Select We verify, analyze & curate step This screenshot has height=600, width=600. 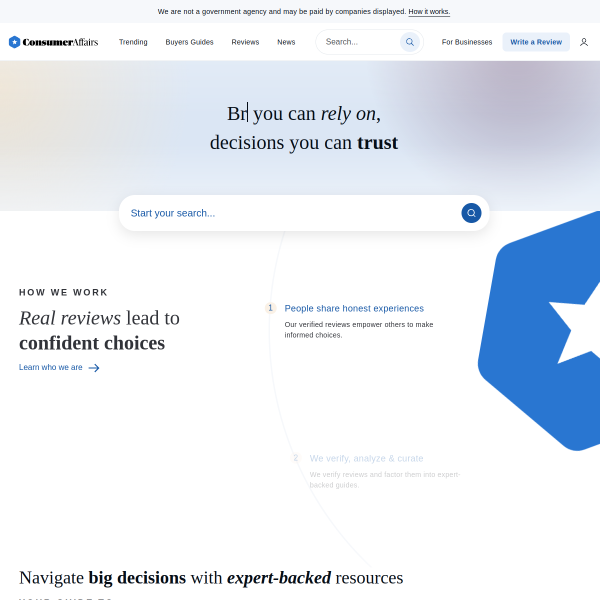pyautogui.click(x=366, y=458)
